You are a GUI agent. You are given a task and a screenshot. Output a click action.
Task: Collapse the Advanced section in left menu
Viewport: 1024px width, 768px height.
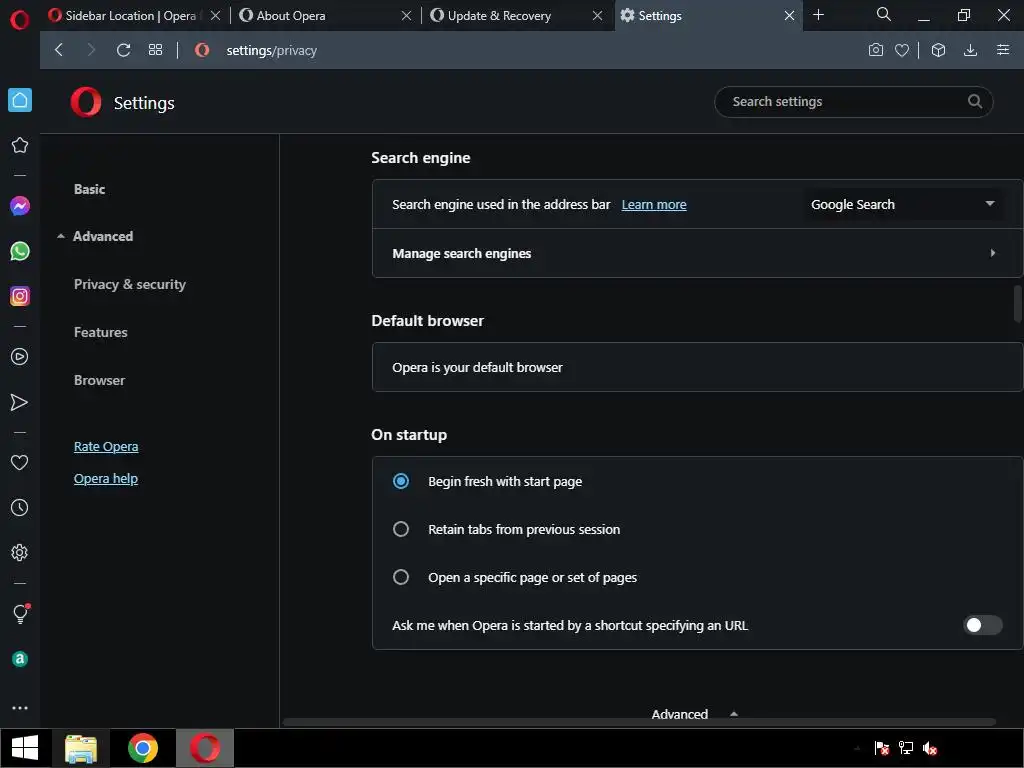(95, 236)
